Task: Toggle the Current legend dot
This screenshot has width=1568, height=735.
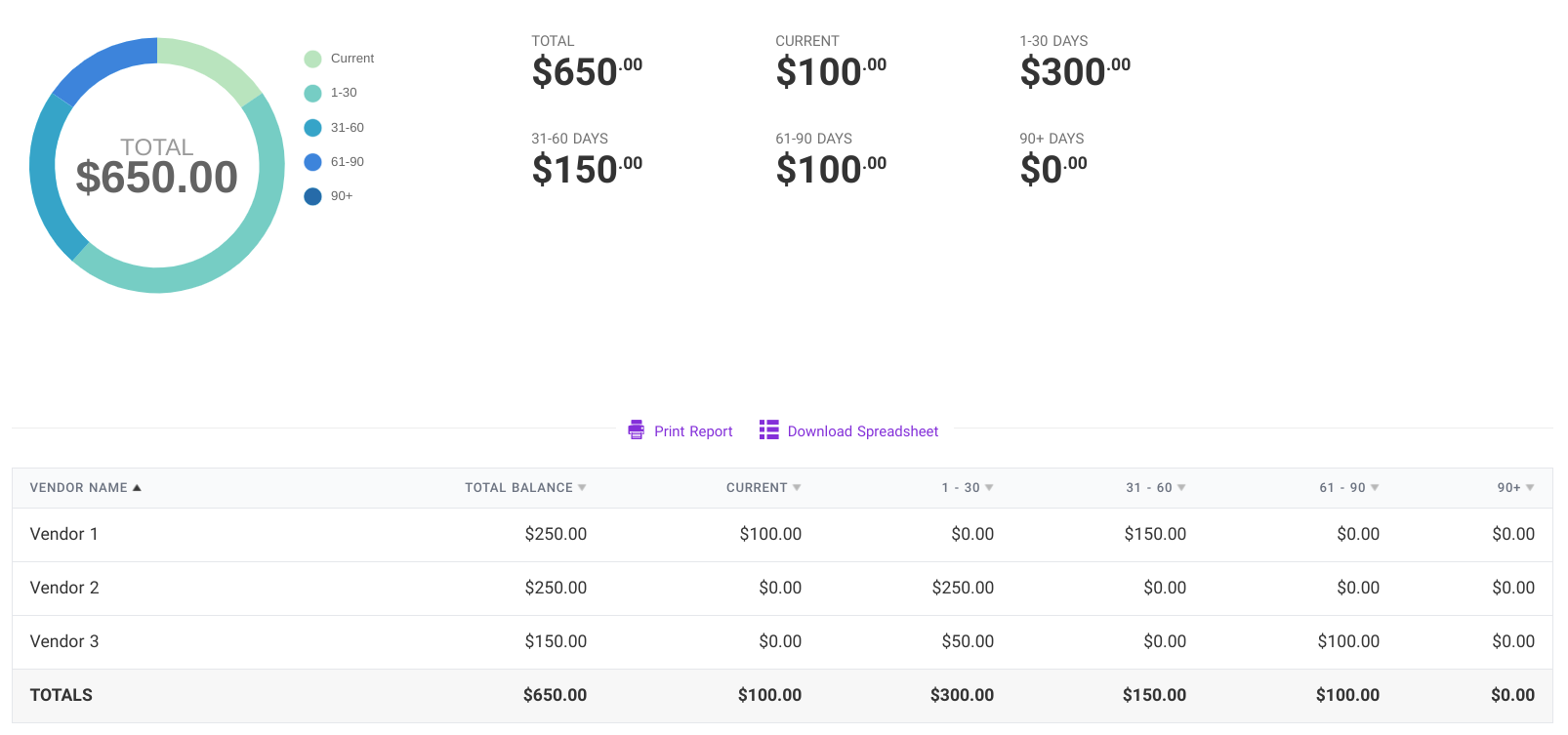Action: [312, 59]
